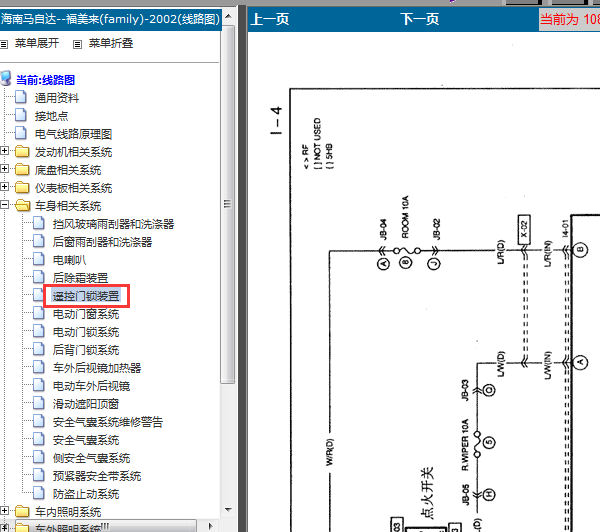Open 后背门锁系统 document icon
Image resolution: width=600 pixels, height=532 pixels.
[39, 349]
